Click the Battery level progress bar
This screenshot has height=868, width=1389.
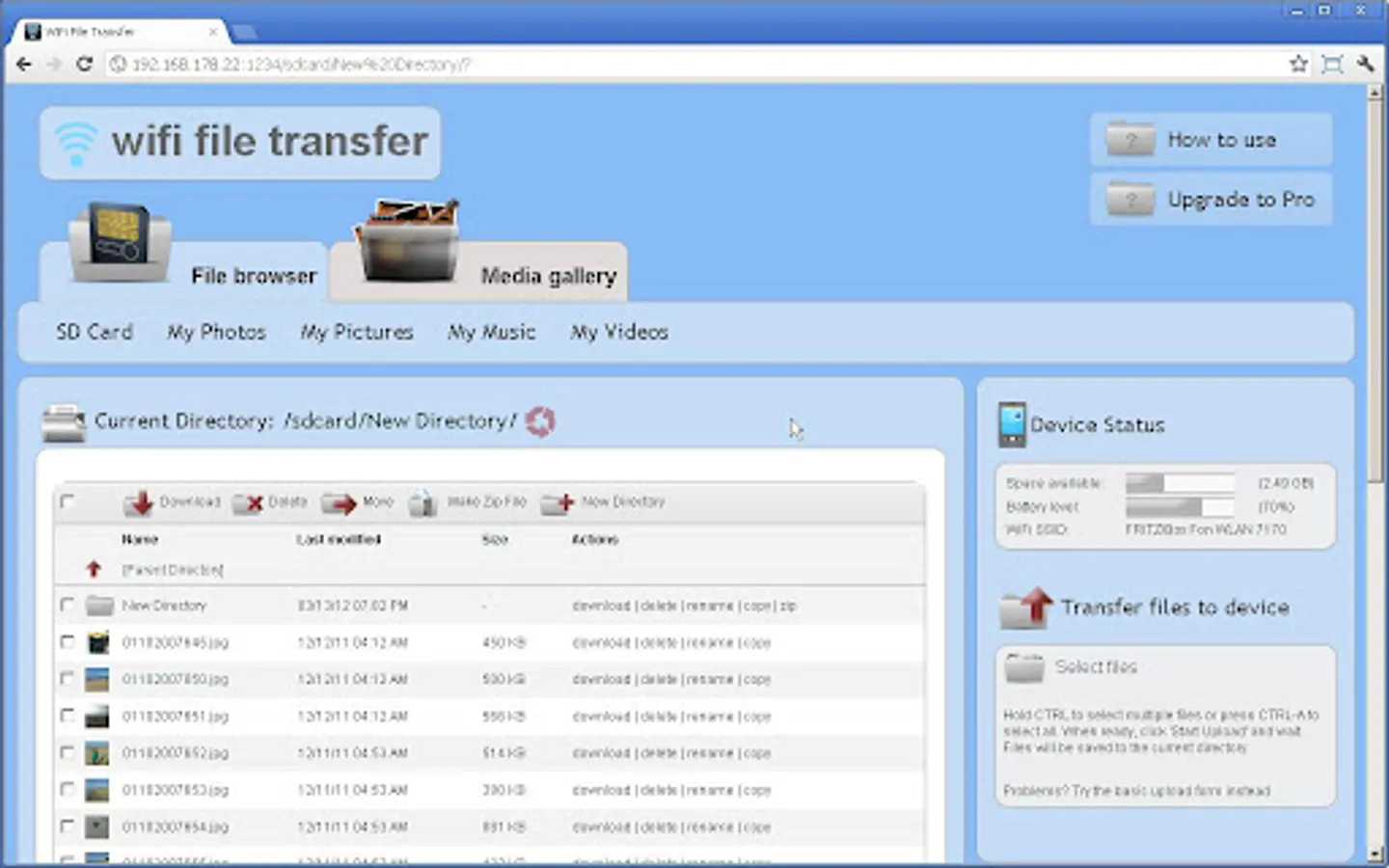click(x=1181, y=506)
